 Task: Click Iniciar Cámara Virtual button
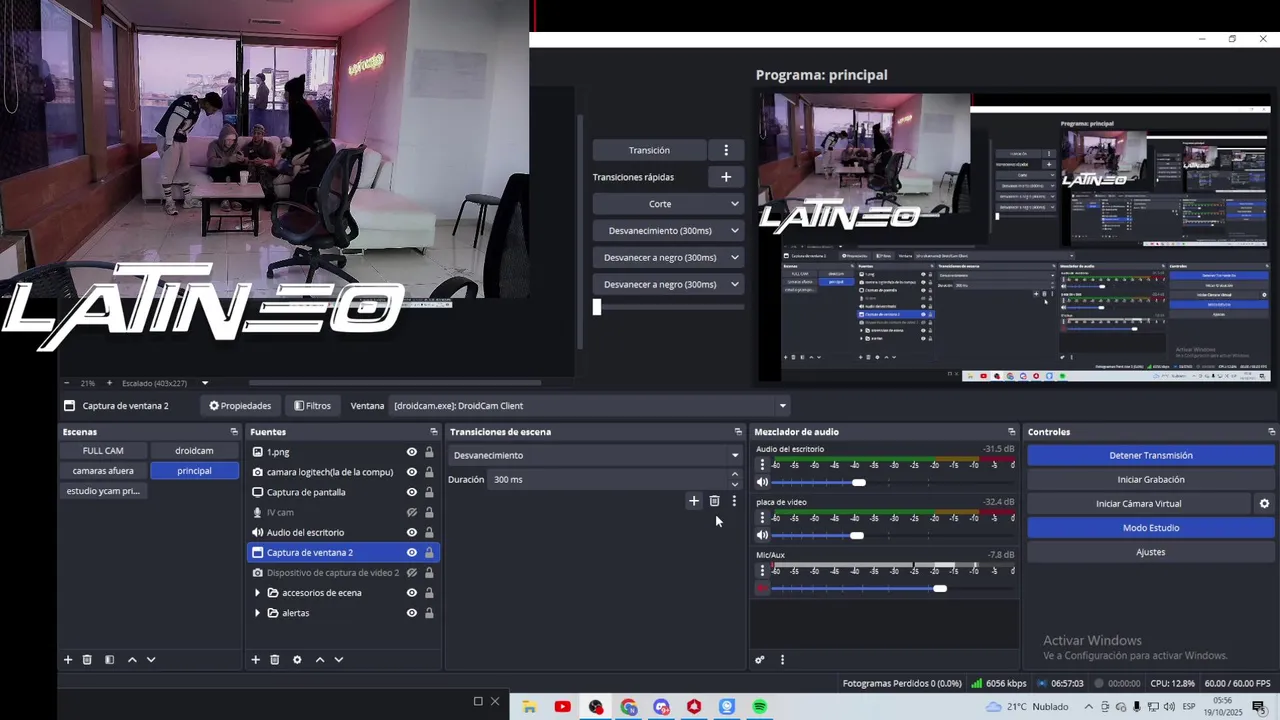click(x=1139, y=504)
